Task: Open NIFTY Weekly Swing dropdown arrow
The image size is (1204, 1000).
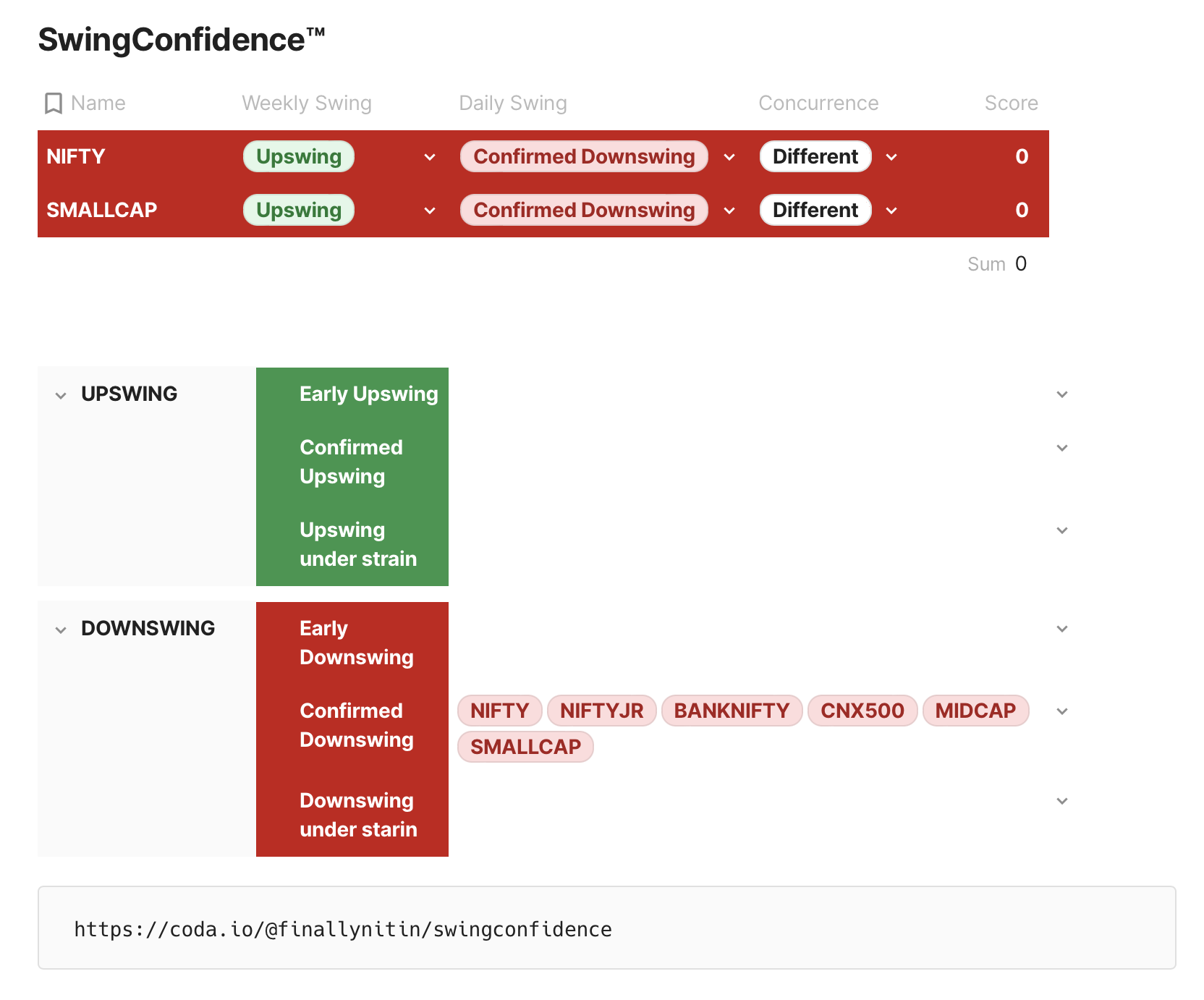Action: 430,157
